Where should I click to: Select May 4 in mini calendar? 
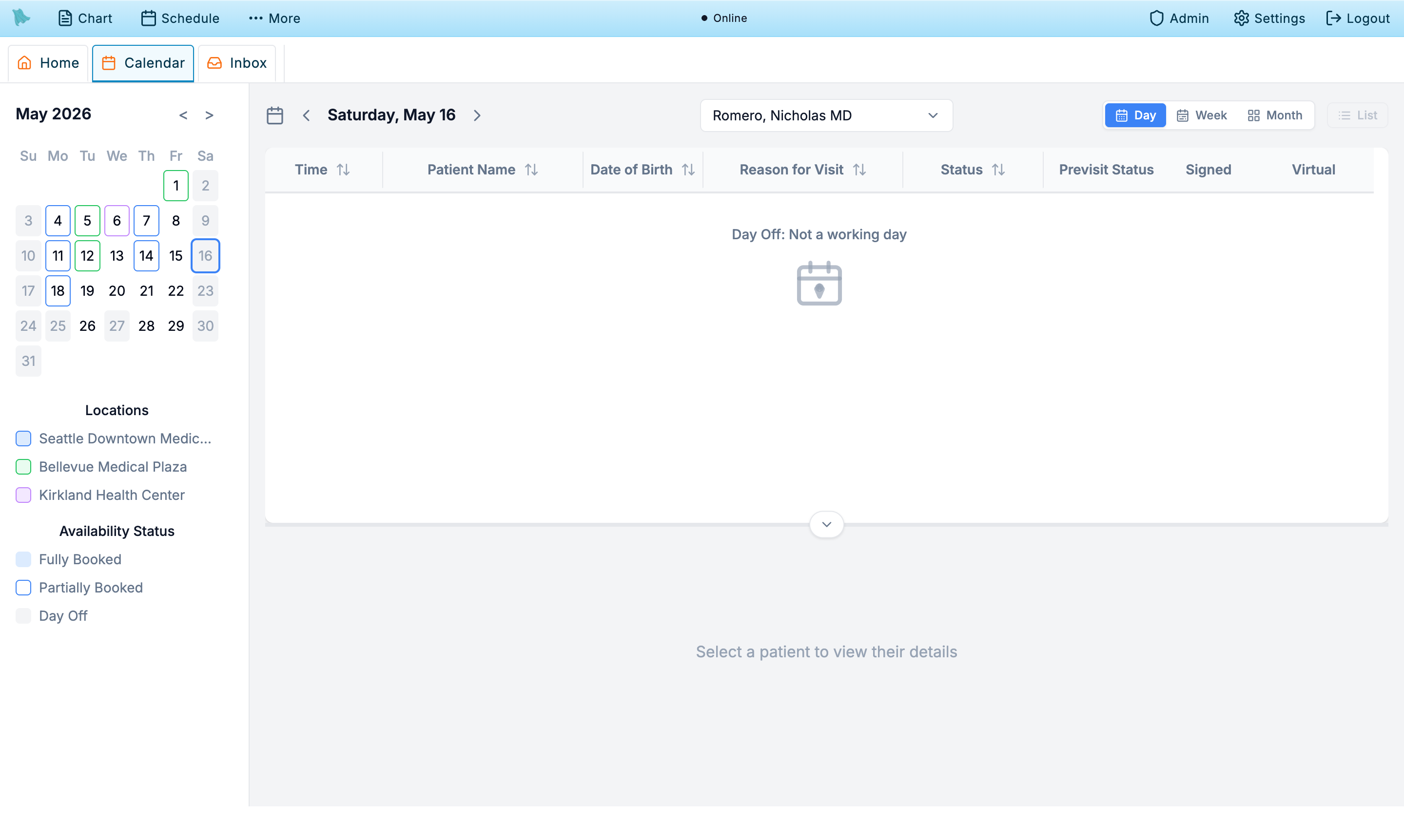58,221
